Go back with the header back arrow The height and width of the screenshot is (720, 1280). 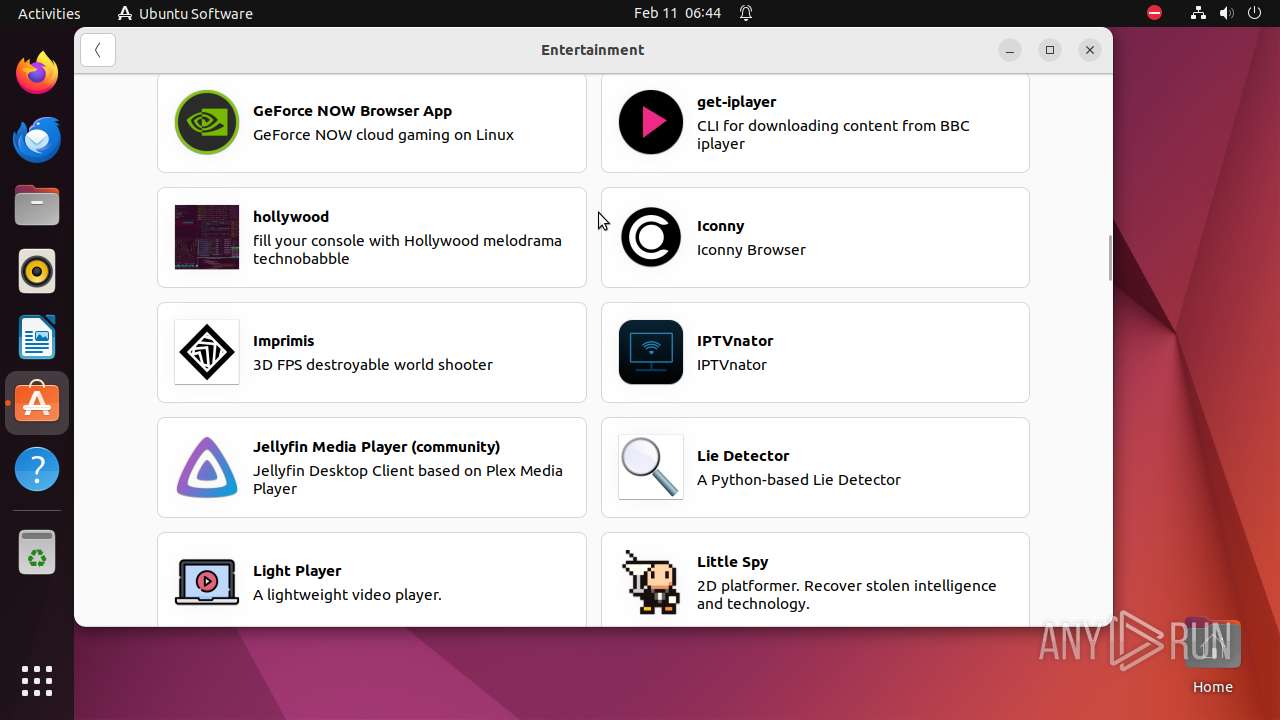coord(98,50)
